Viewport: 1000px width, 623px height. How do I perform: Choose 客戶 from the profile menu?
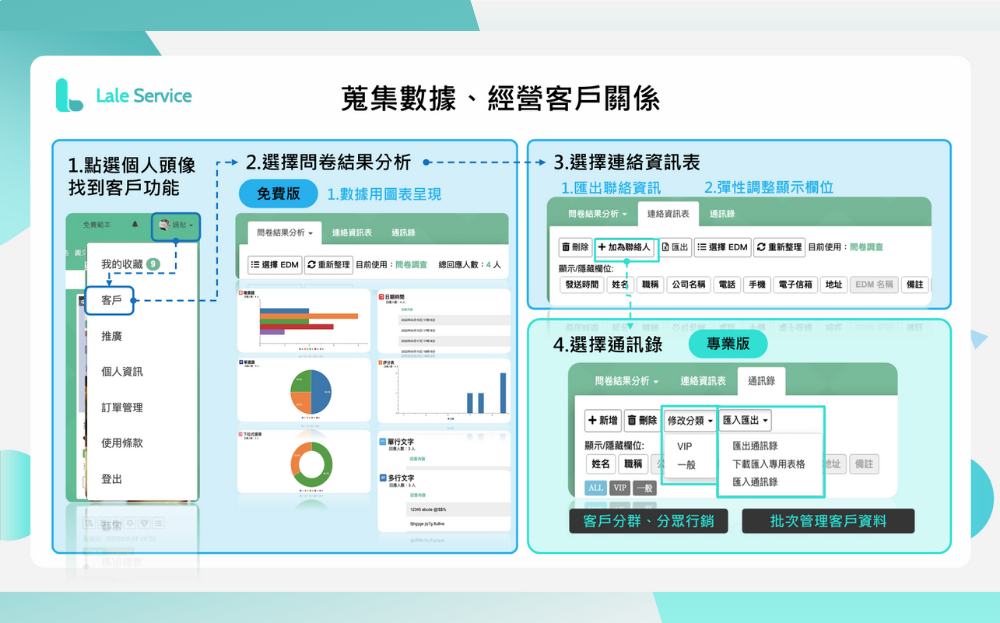[111, 300]
